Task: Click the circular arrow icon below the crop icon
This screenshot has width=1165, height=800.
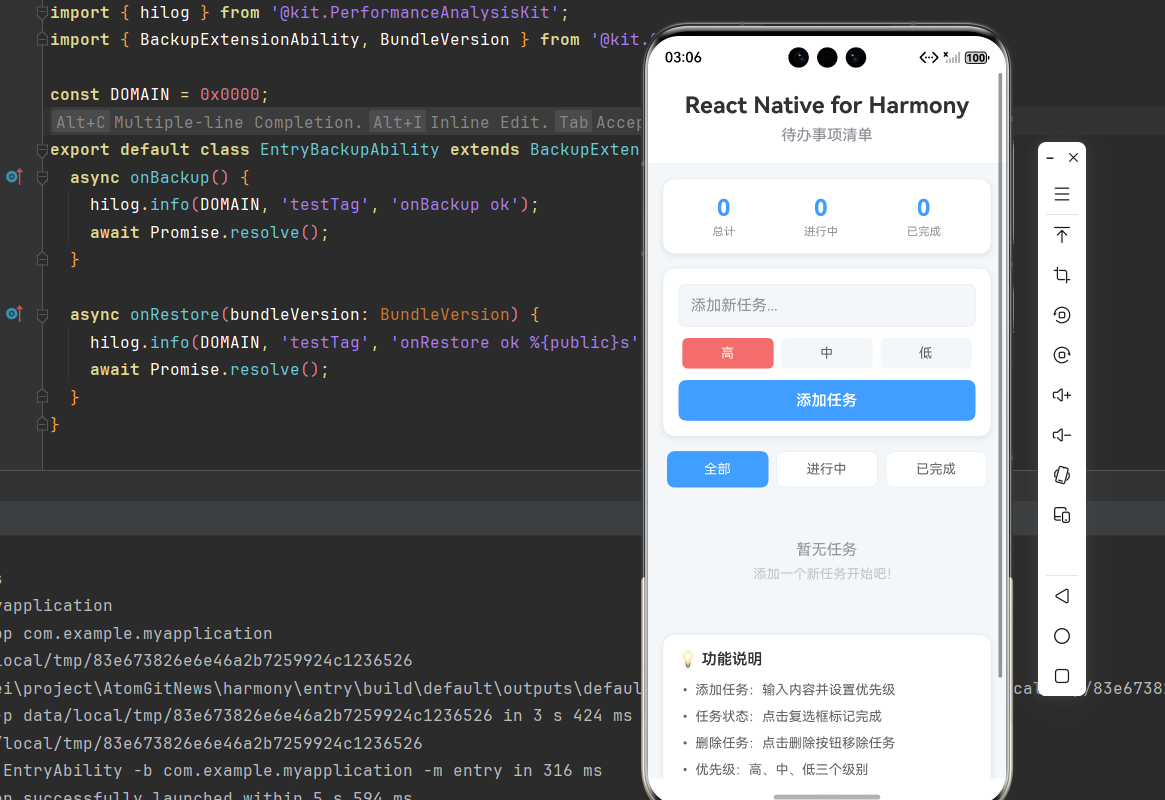Action: pyautogui.click(x=1062, y=315)
